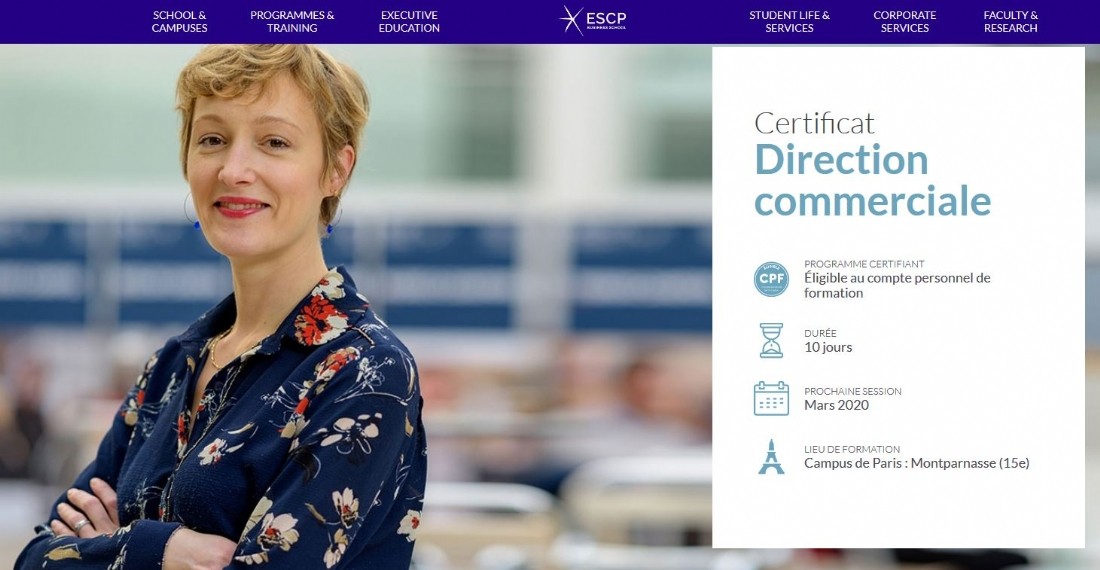Click the Certificat heading text
The image size is (1100, 570).
click(x=814, y=123)
